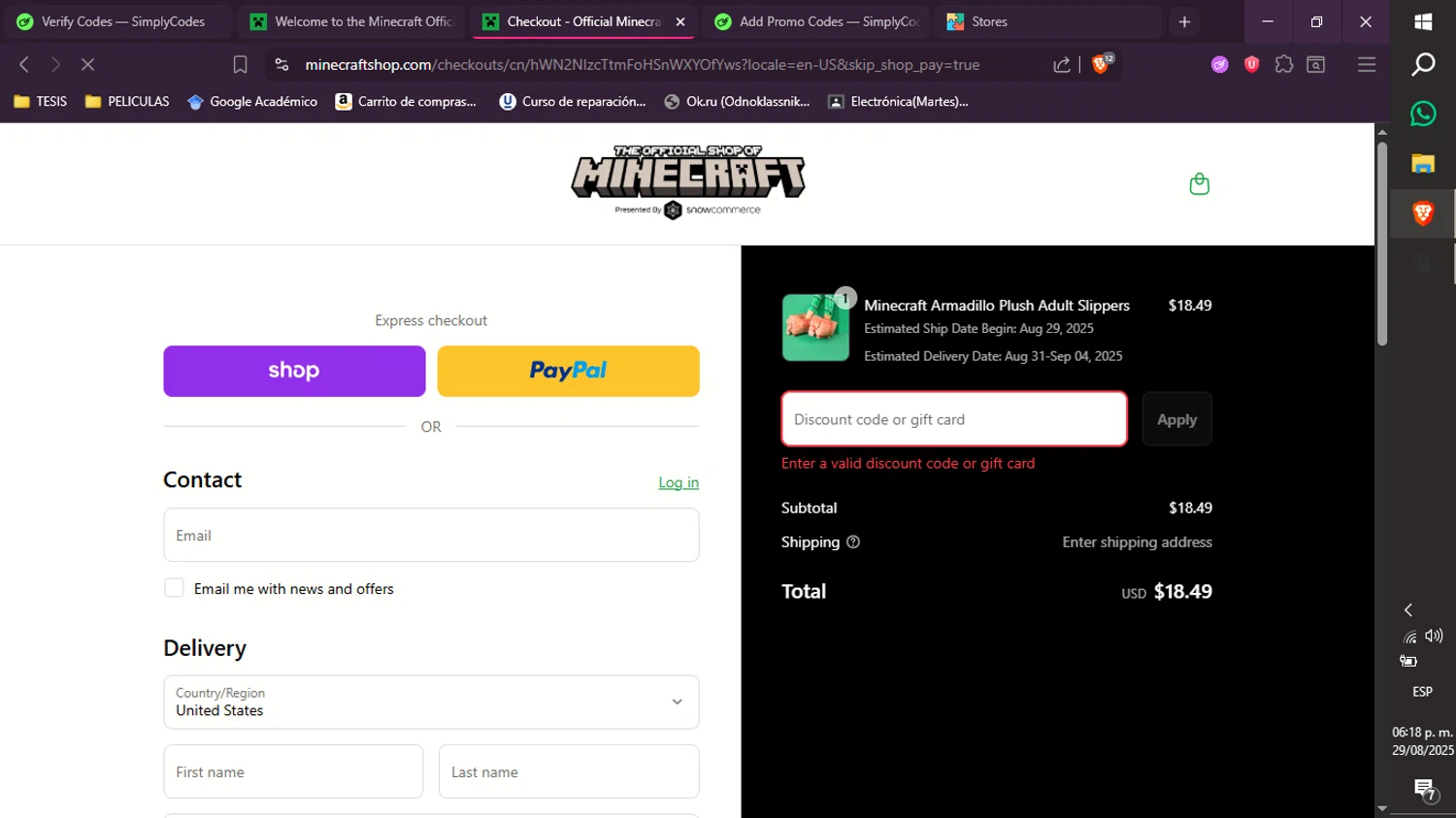This screenshot has height=818, width=1456.
Task: Open the purple extension icon in toolbar
Action: click(1220, 64)
